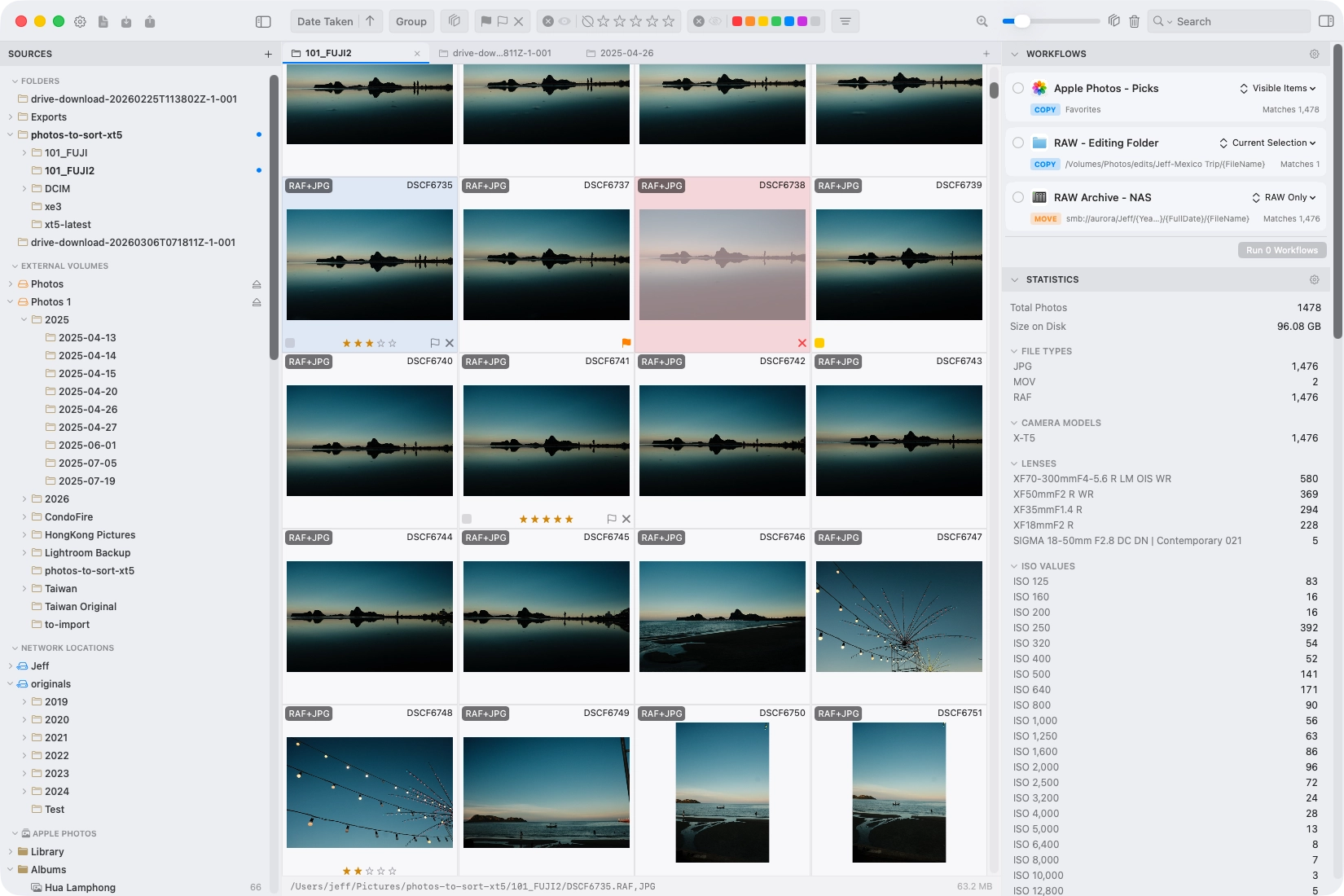The image size is (1344, 896).
Task: Click the import (download) icon in toolbar
Action: tap(126, 22)
